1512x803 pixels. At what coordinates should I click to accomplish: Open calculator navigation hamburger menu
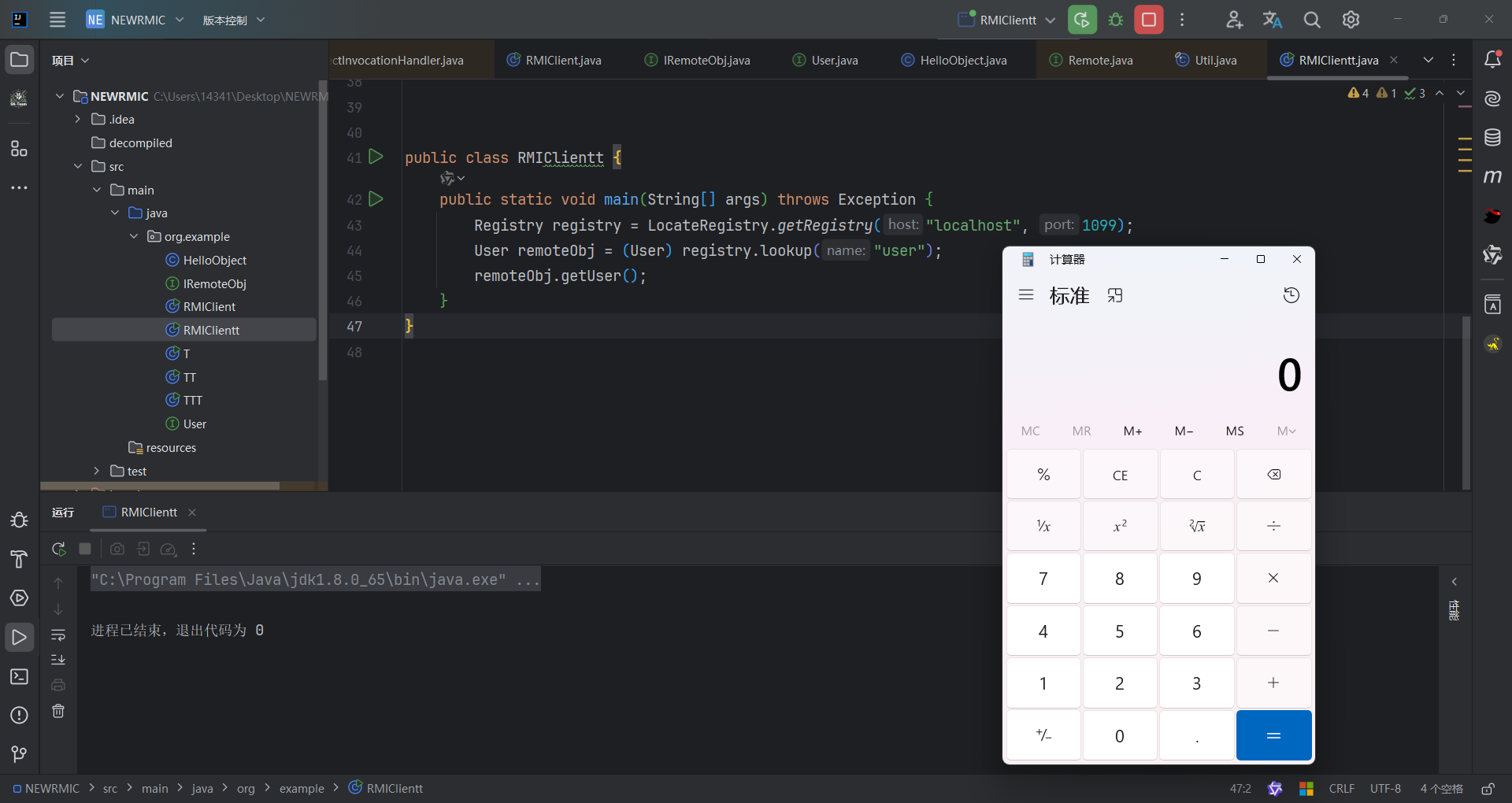(x=1025, y=295)
